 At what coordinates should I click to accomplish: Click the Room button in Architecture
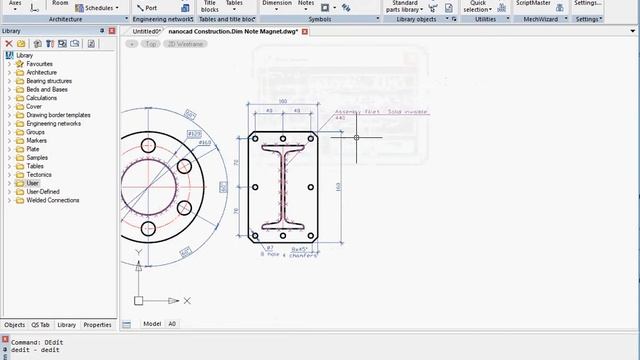(60, 3)
